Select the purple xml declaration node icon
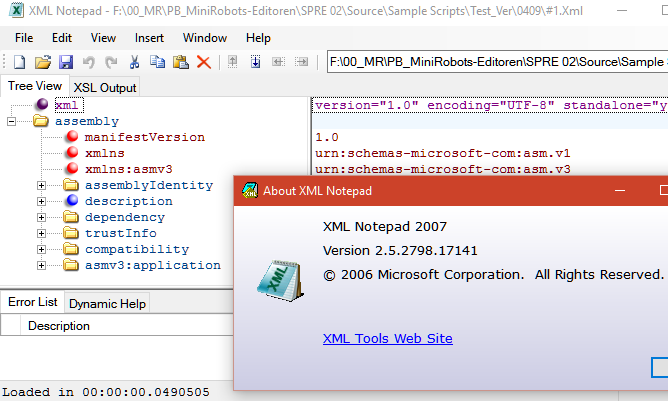Image resolution: width=668 pixels, height=401 pixels. [42, 104]
